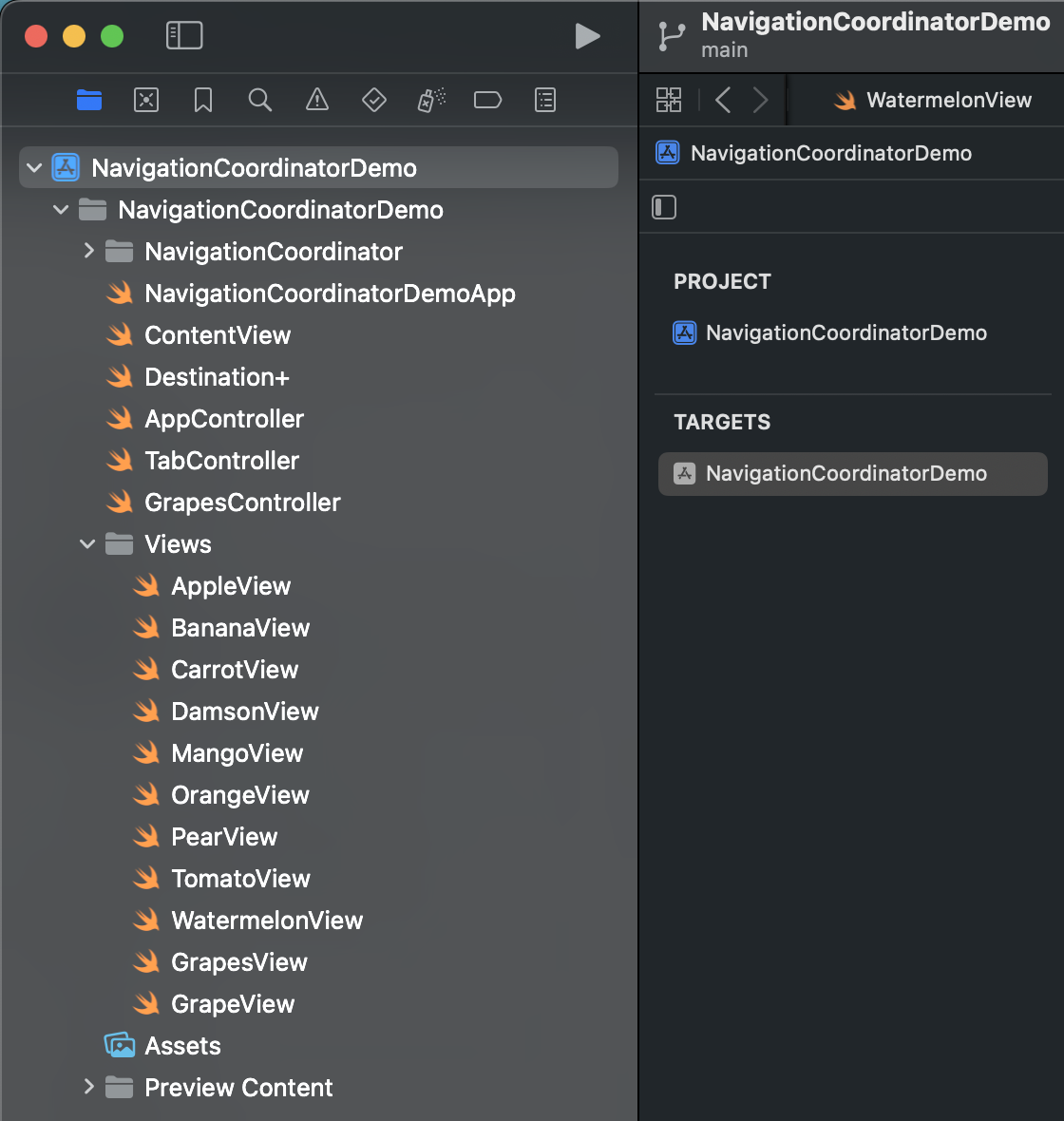Expand the NavigationCoordinator folder
The image size is (1064, 1121).
(x=88, y=251)
